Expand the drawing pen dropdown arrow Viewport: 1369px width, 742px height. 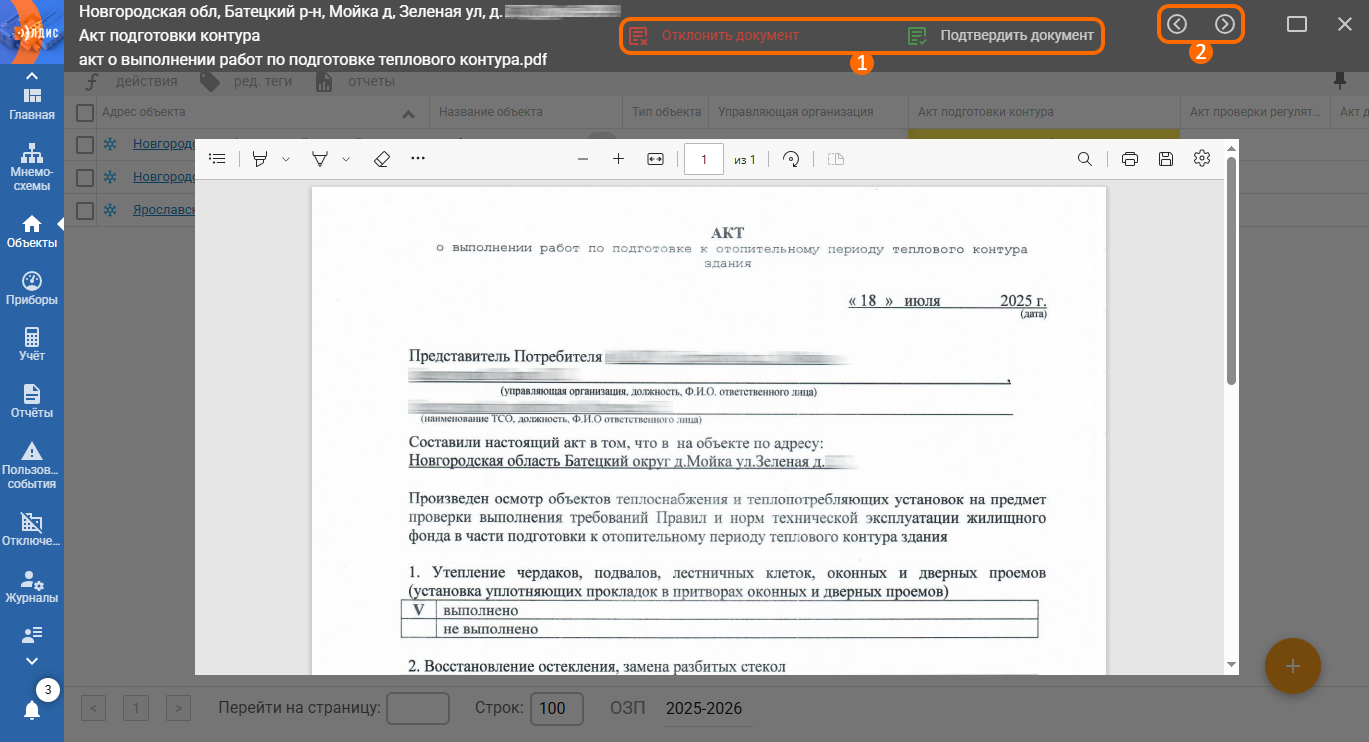coord(346,159)
